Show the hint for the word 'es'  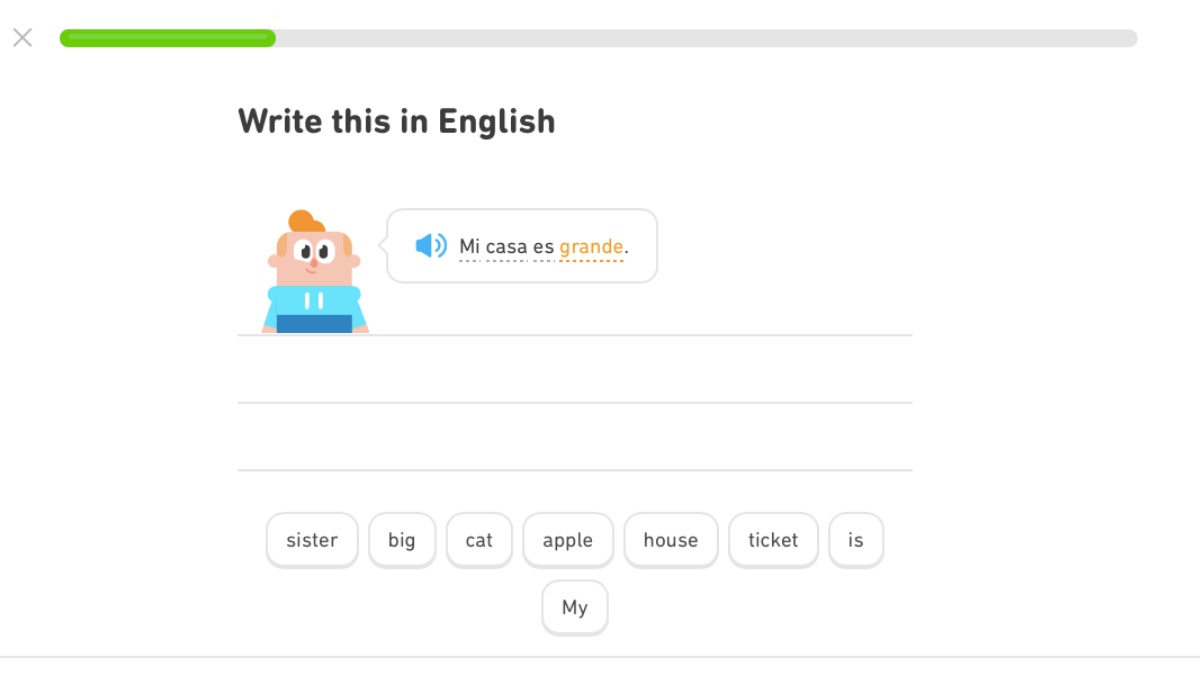point(543,246)
